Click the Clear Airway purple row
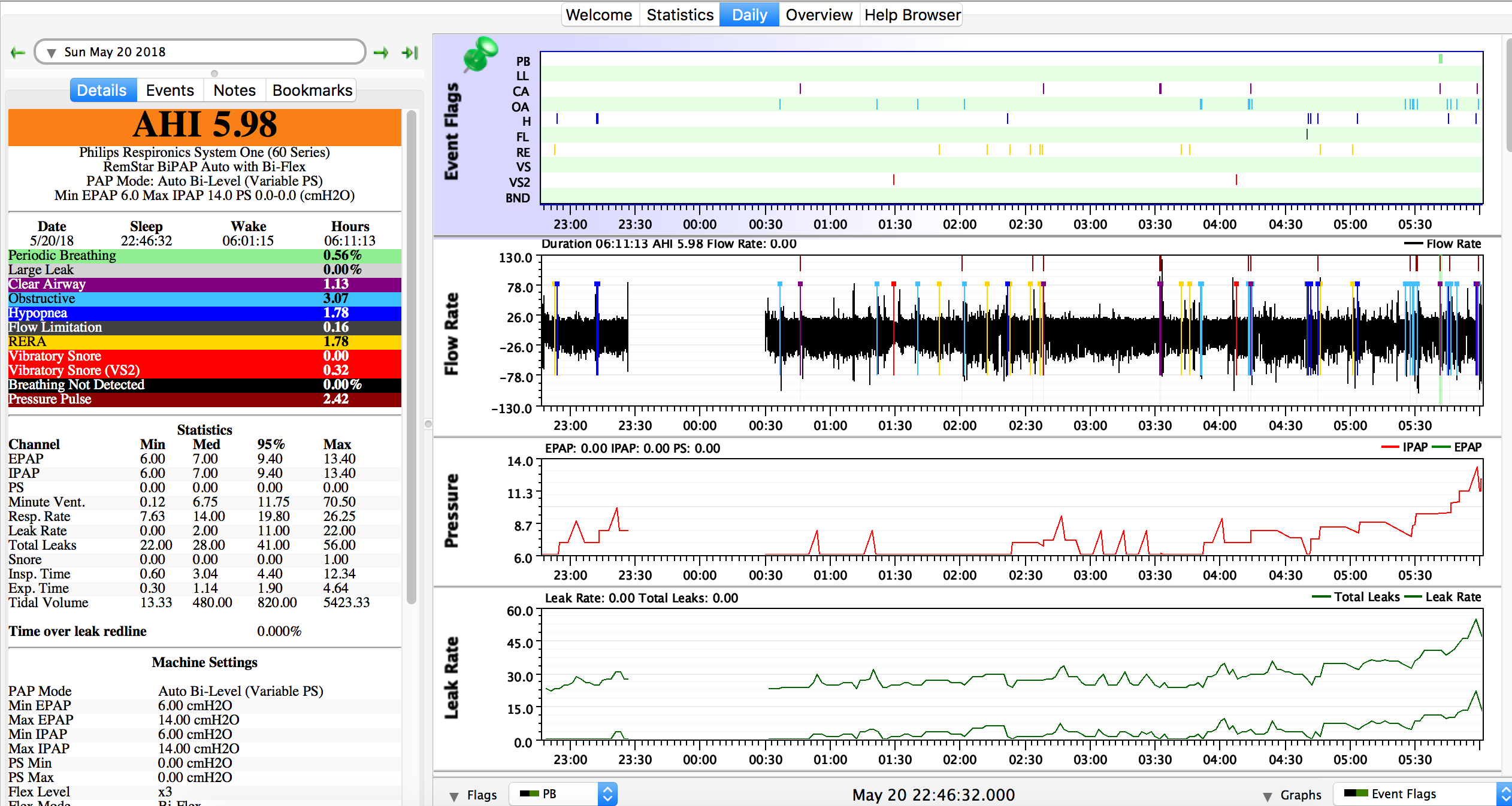 (x=204, y=284)
